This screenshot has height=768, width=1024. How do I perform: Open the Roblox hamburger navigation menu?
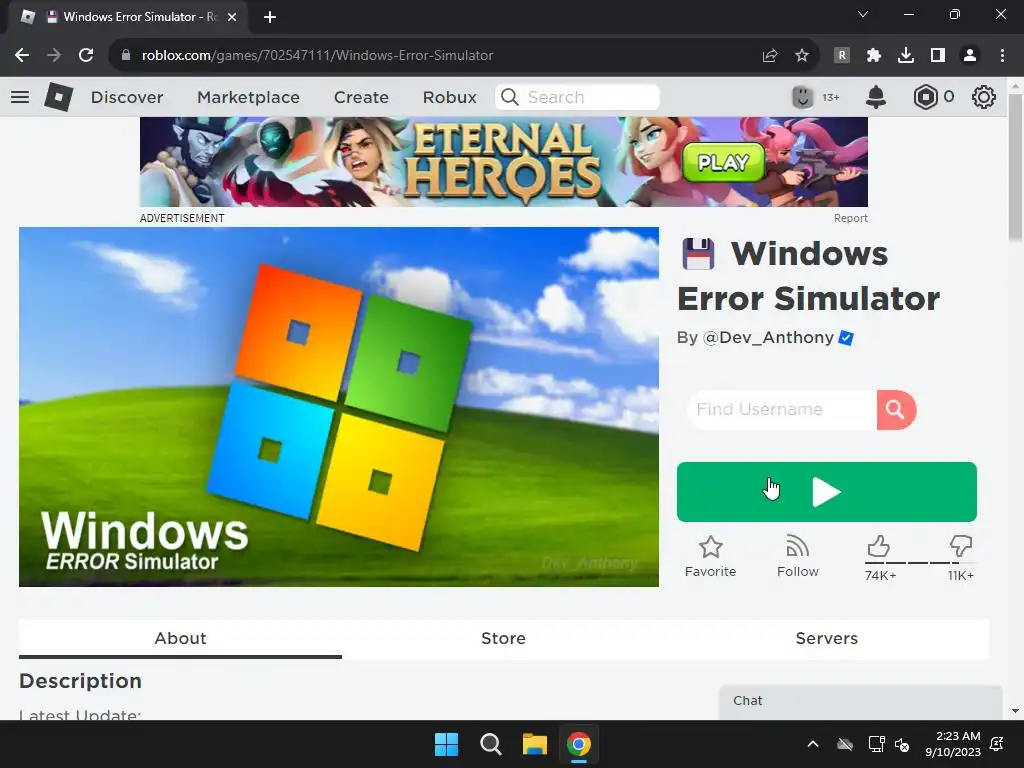pyautogui.click(x=20, y=97)
